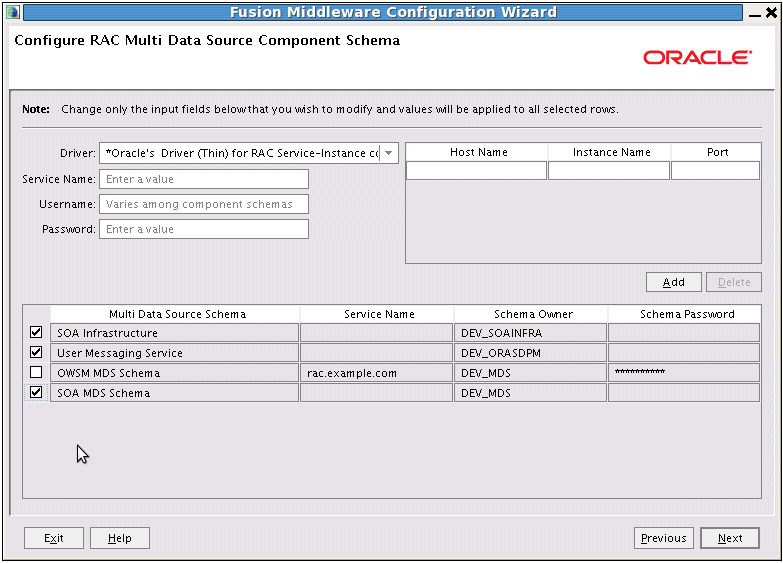The width and height of the screenshot is (783, 563).
Task: Click the empty Host Name cell
Action: coord(476,170)
